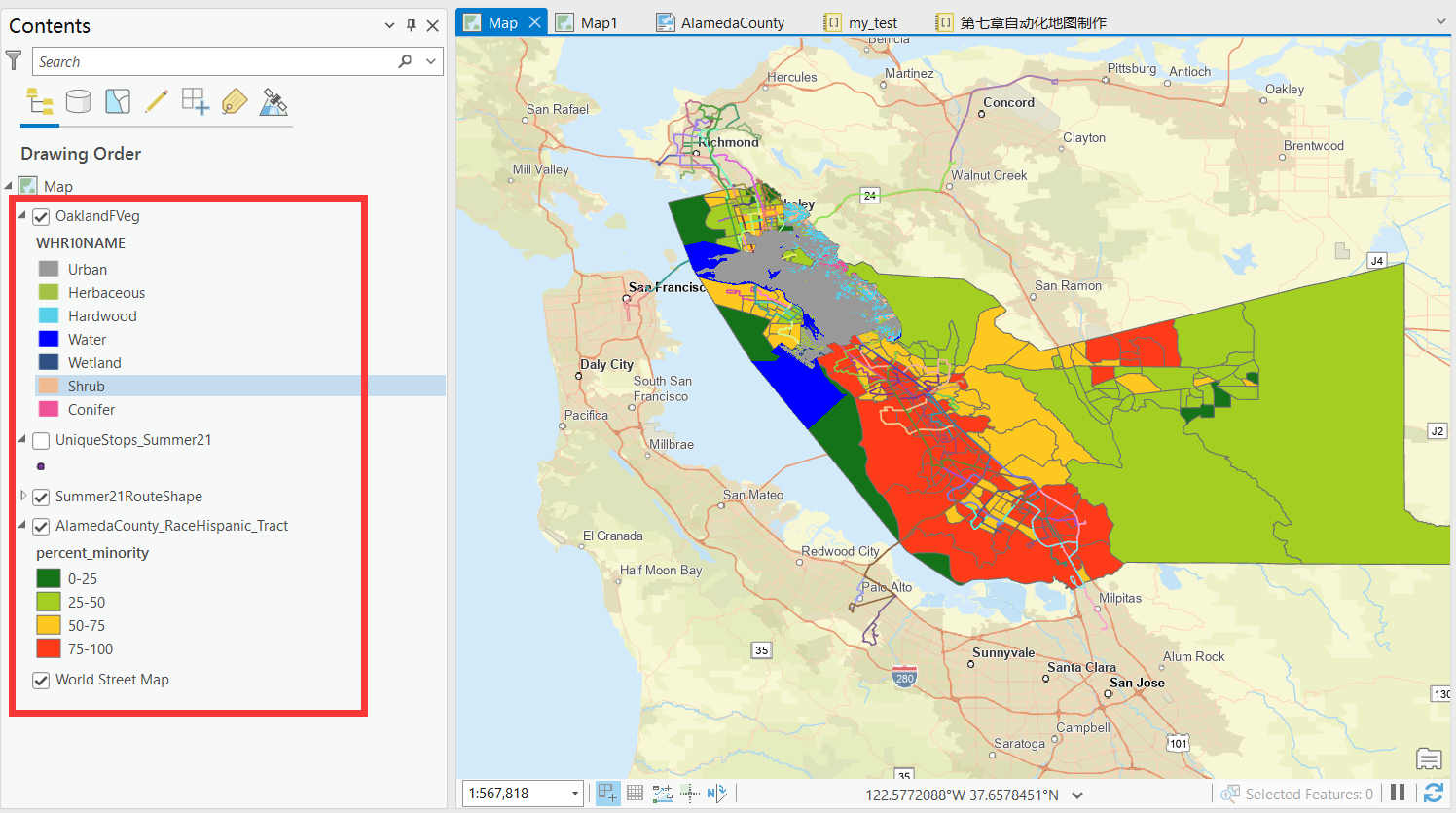Open the 第七章自动化地图制作 tab
Viewport: 1456px width, 813px height.
click(1021, 22)
